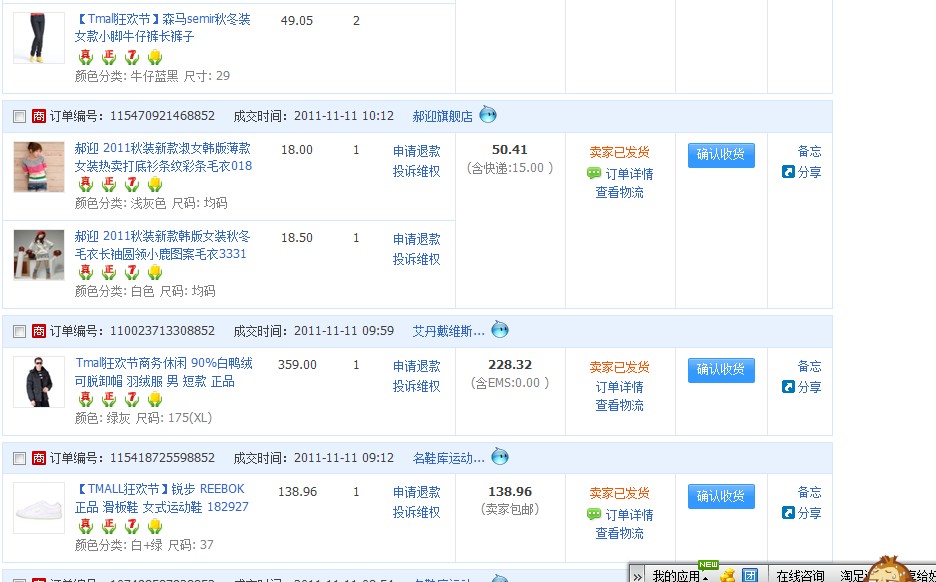This screenshot has width=936, height=582.
Task: Click 7-day return badge under semir jeans
Action: (132, 57)
